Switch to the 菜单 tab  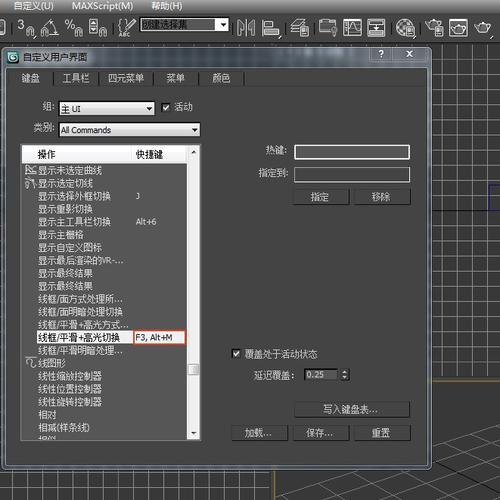click(x=175, y=78)
